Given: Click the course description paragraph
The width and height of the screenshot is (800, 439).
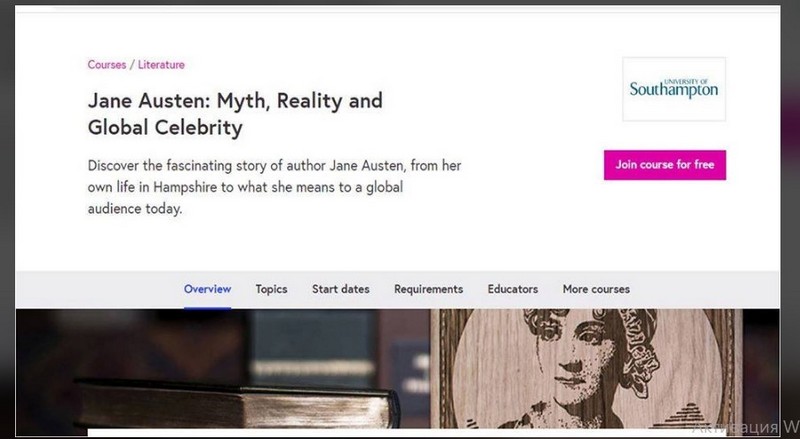Looking at the screenshot, I should coord(274,187).
